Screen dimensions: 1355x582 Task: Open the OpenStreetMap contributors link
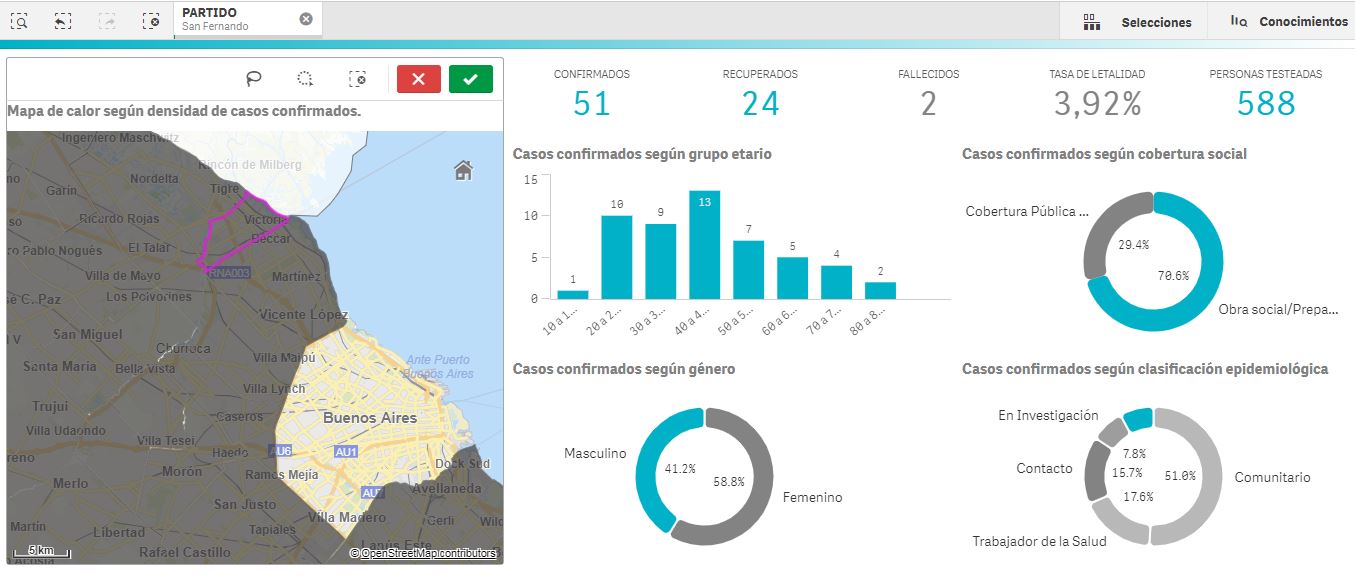427,553
